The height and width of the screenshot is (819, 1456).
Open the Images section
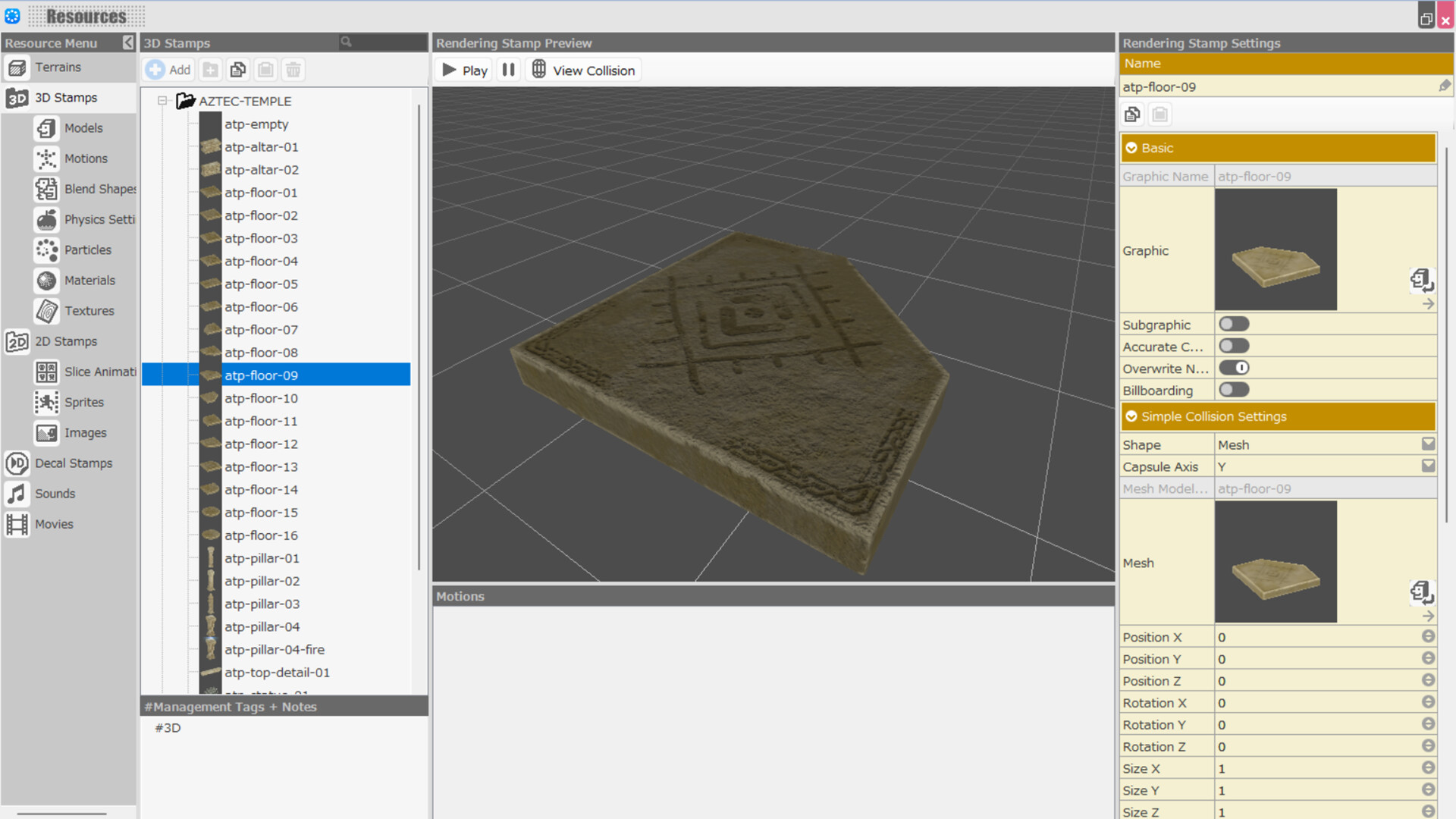pyautogui.click(x=83, y=433)
